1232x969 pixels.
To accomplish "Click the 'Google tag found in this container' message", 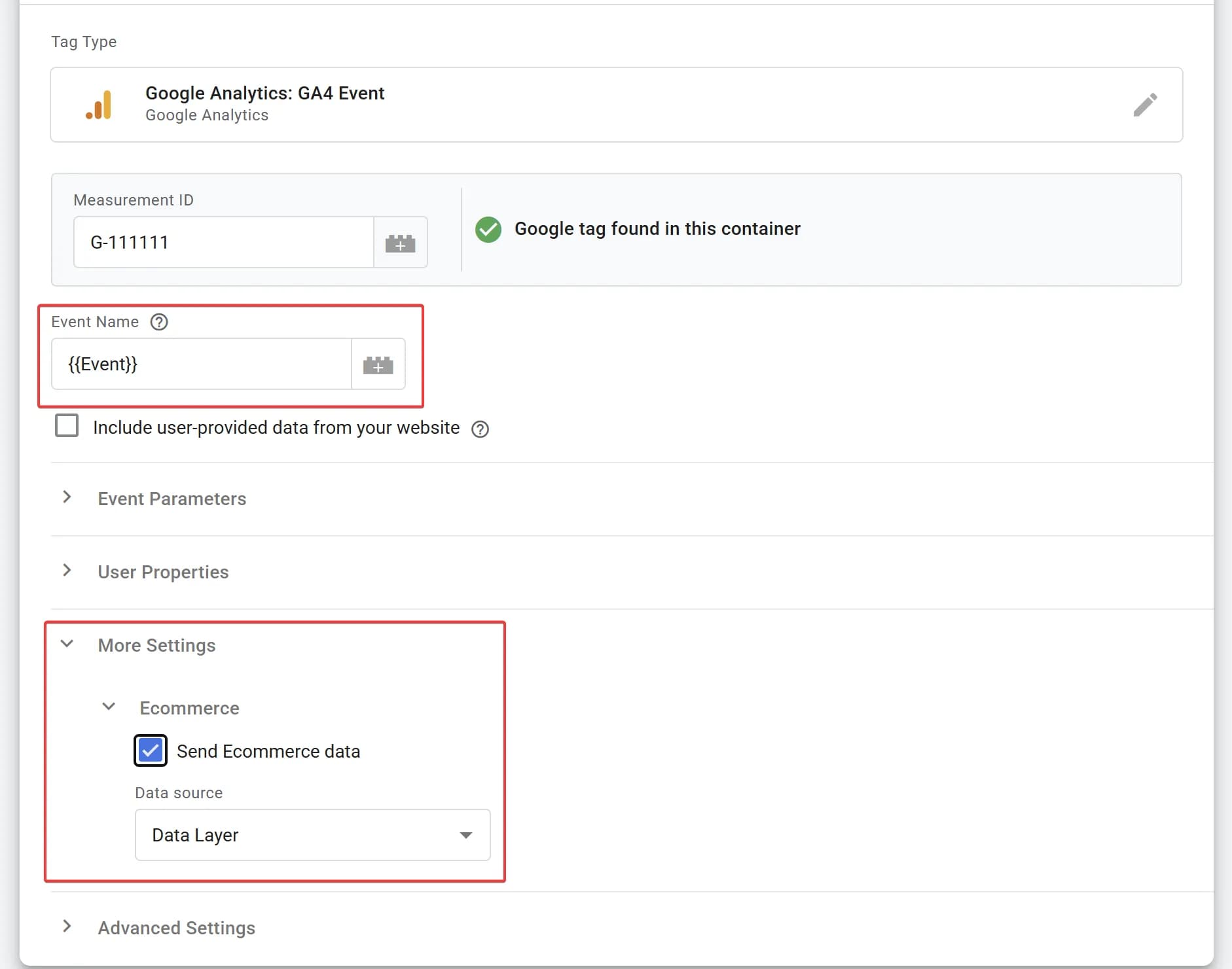I will coord(657,229).
